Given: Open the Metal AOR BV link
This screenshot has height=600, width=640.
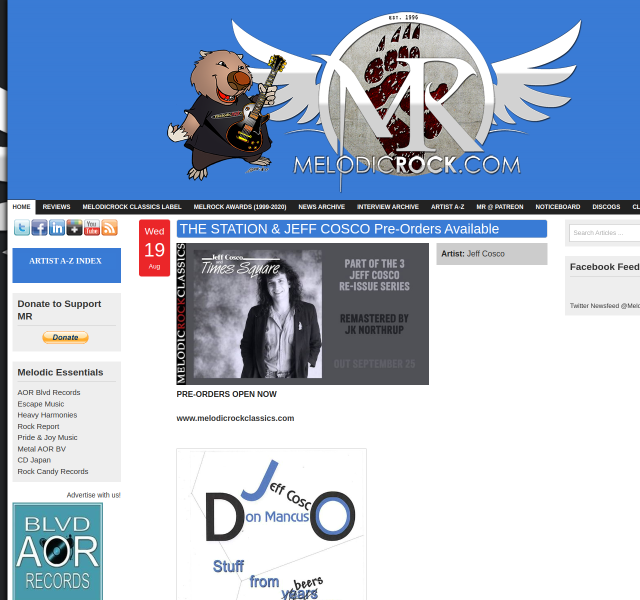Looking at the screenshot, I should (42, 449).
